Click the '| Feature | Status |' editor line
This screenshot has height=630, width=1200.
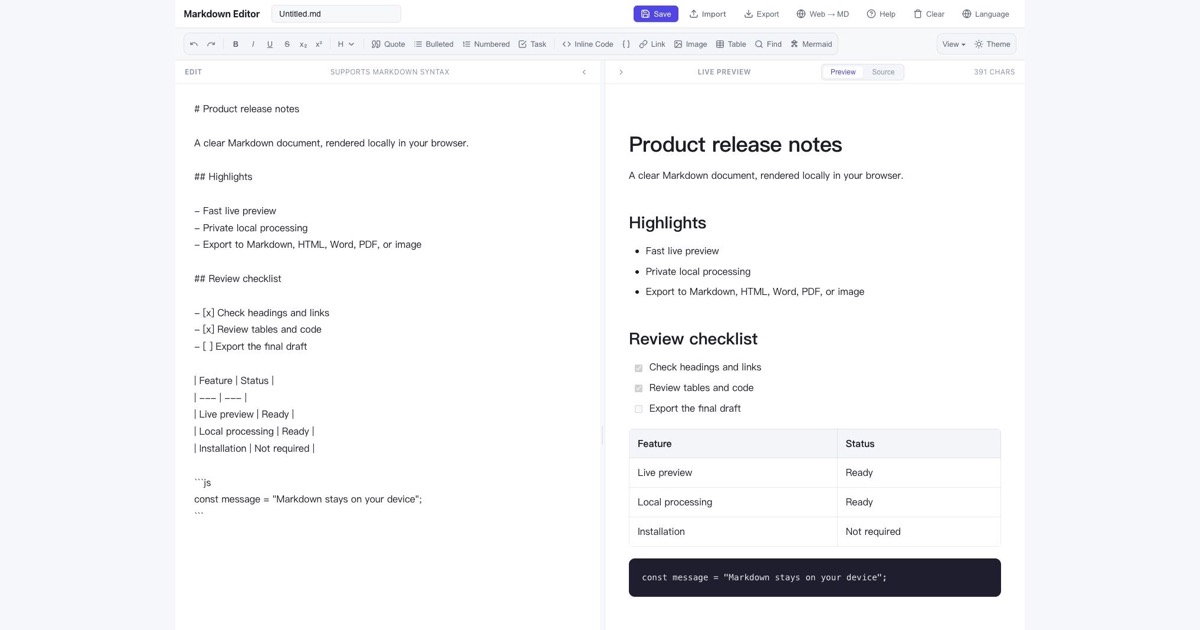pos(234,381)
